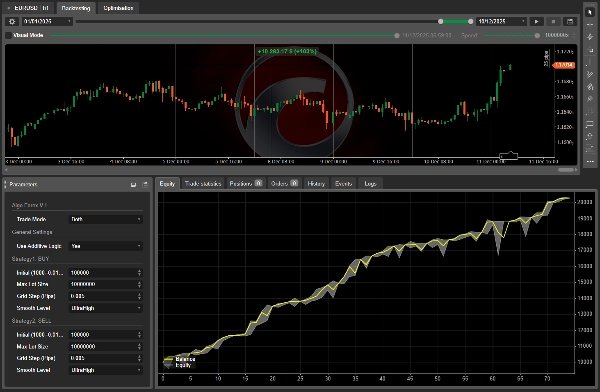This screenshot has width=600, height=392.
Task: Click the Strategy2 SELL Grid Step stepper arrows
Action: point(139,358)
